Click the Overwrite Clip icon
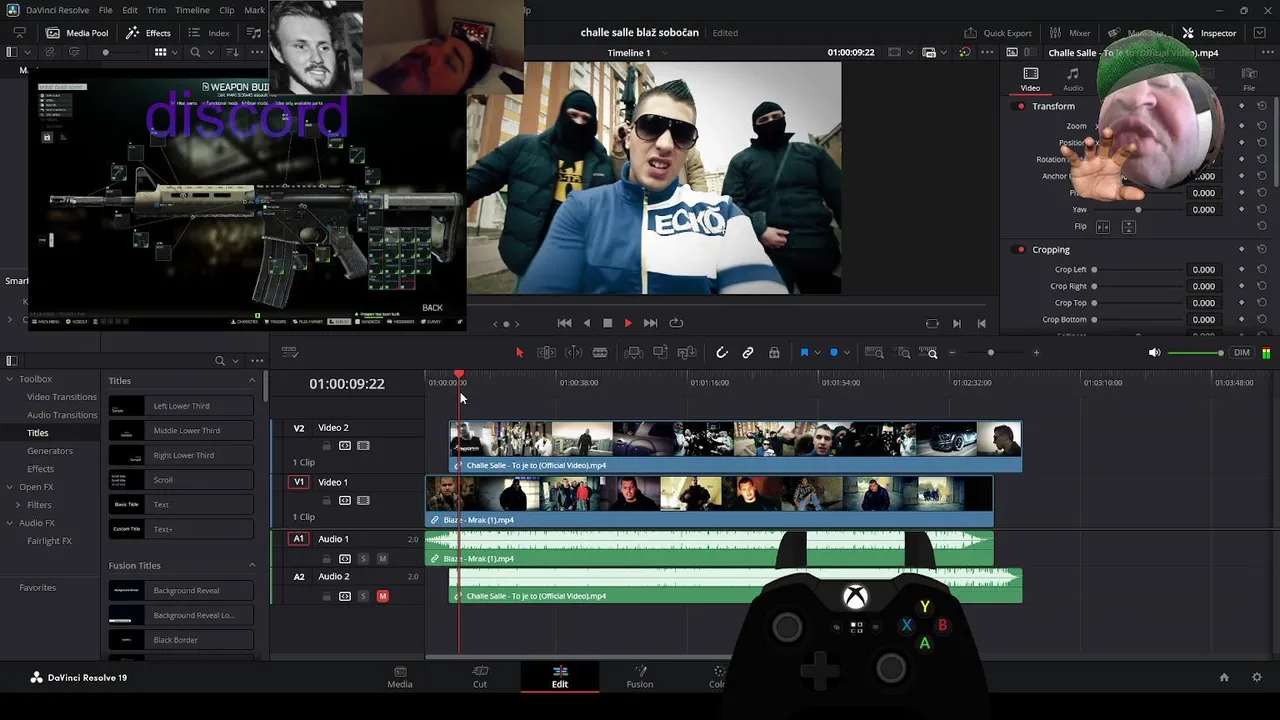This screenshot has height=720, width=1280. click(660, 353)
